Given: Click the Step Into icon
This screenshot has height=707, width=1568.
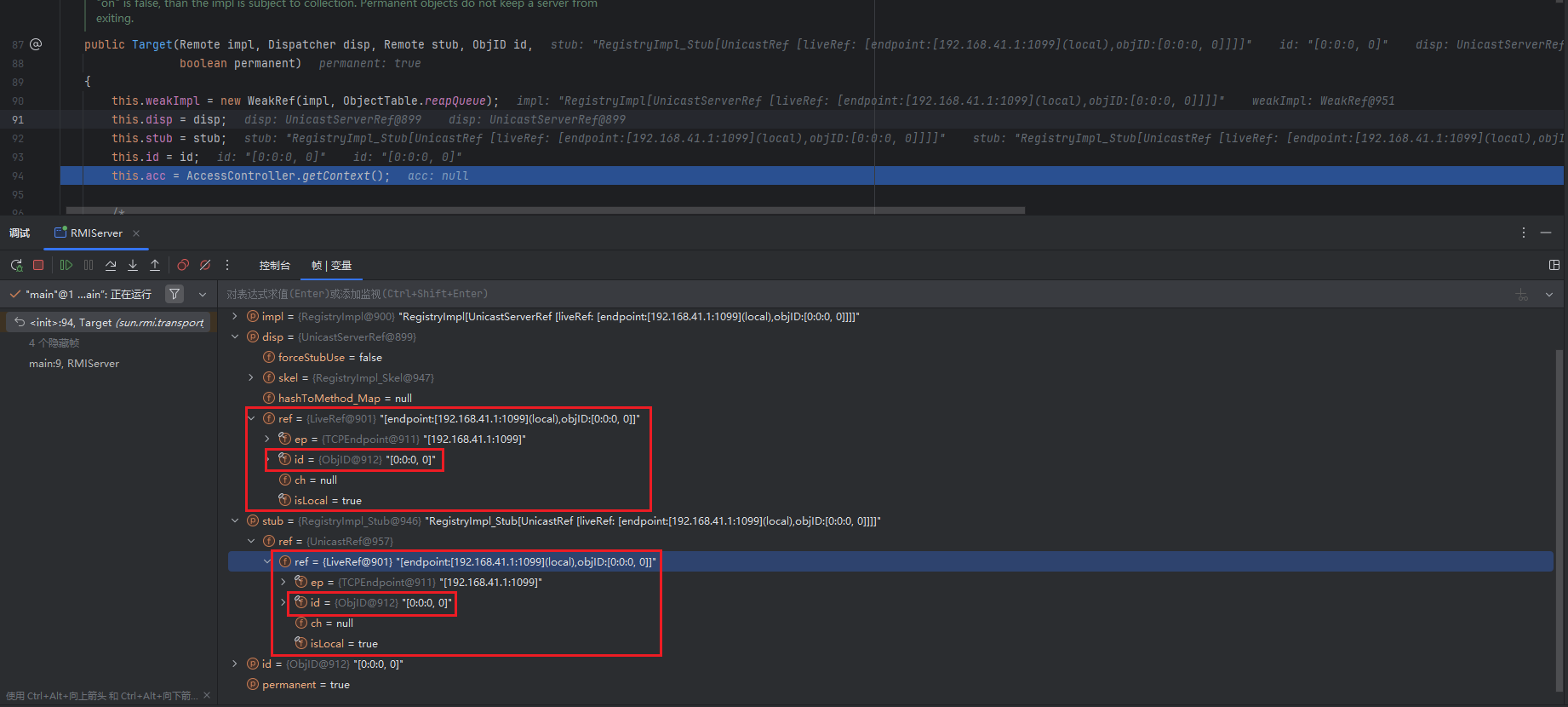Looking at the screenshot, I should [133, 265].
